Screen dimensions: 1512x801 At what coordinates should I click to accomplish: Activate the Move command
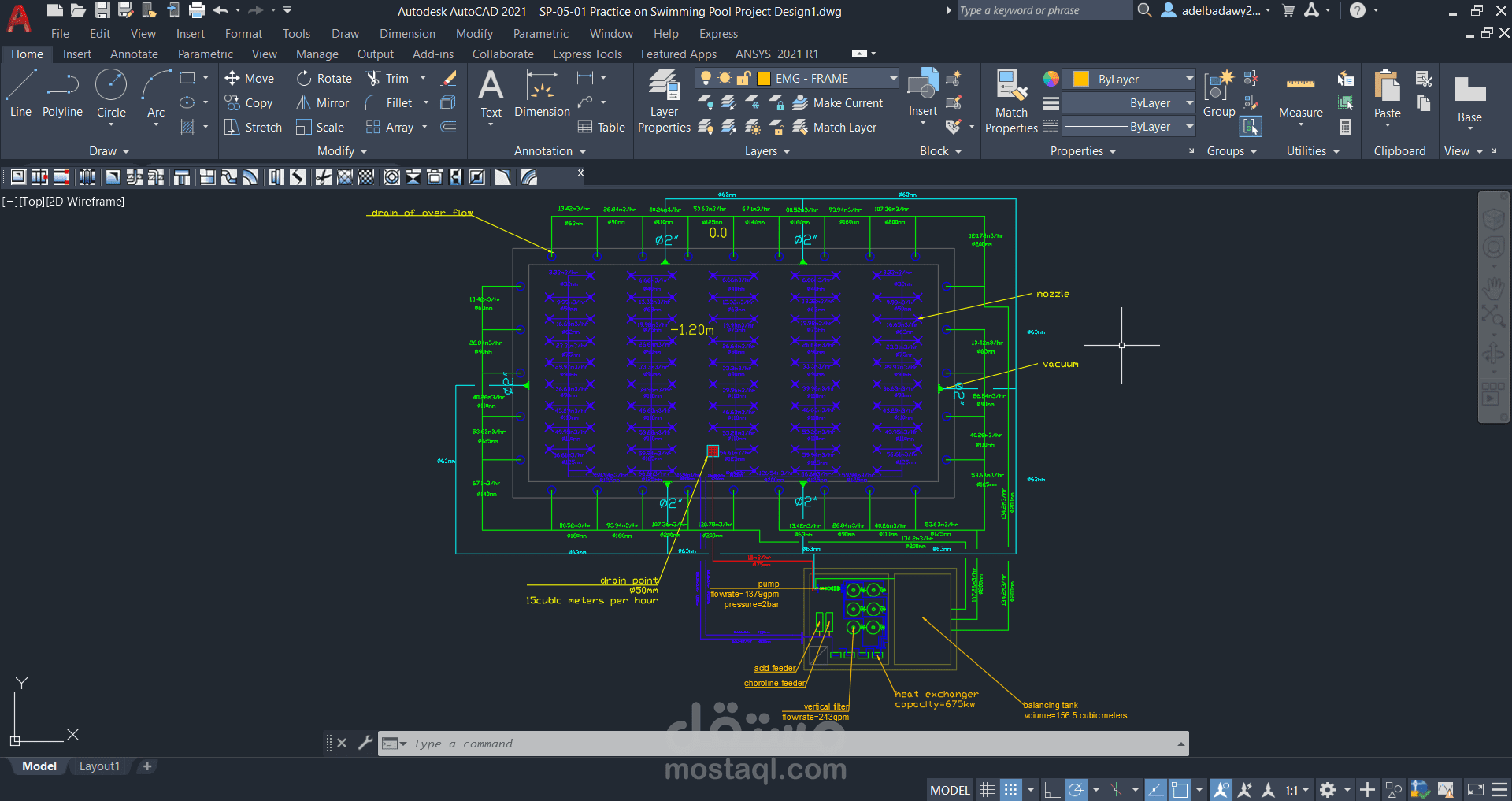[249, 79]
